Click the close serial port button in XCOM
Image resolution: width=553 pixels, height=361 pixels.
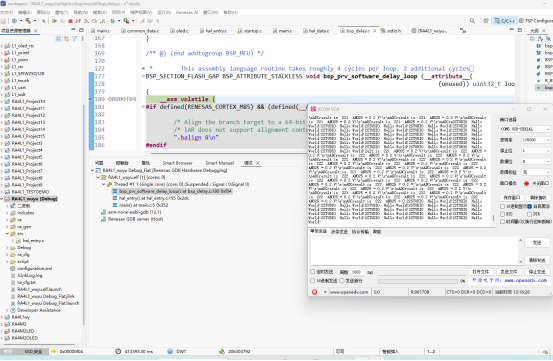pyautogui.click(x=536, y=183)
